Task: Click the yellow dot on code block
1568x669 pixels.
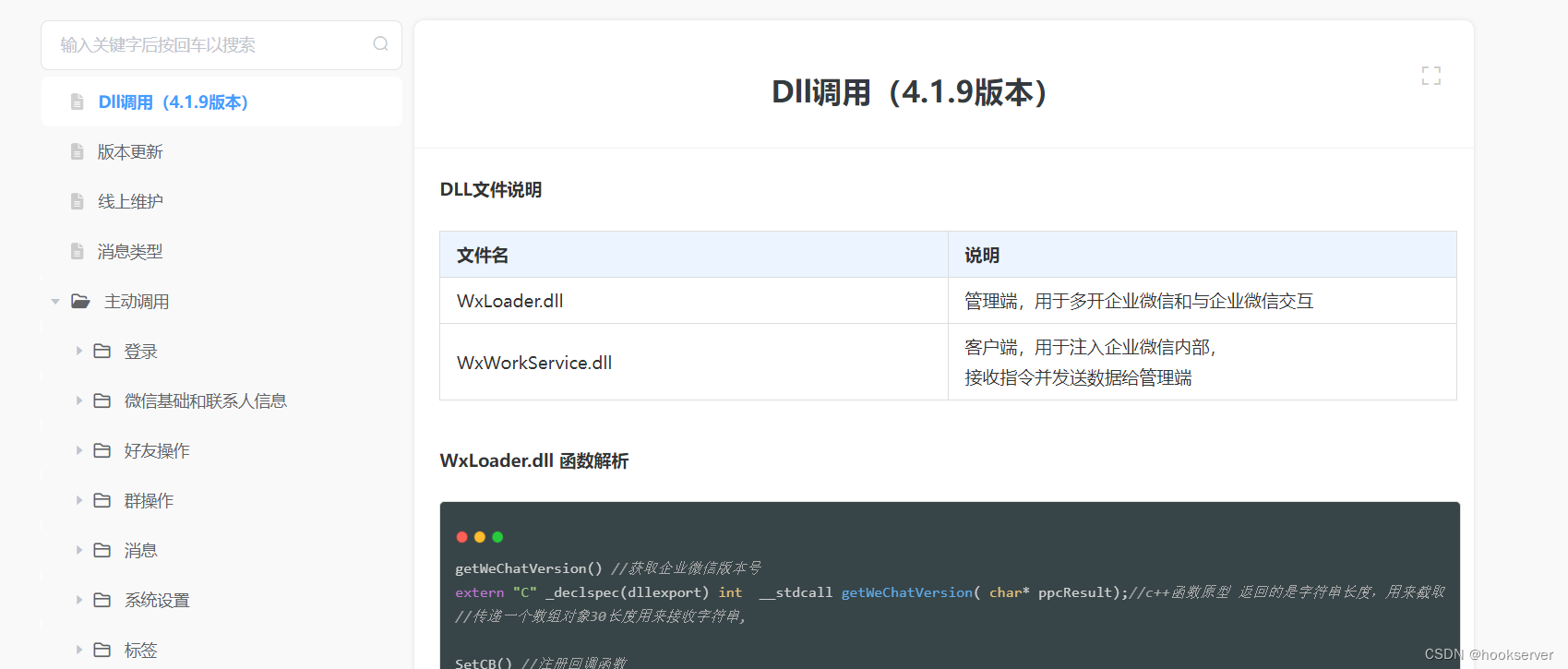Action: pyautogui.click(x=480, y=537)
